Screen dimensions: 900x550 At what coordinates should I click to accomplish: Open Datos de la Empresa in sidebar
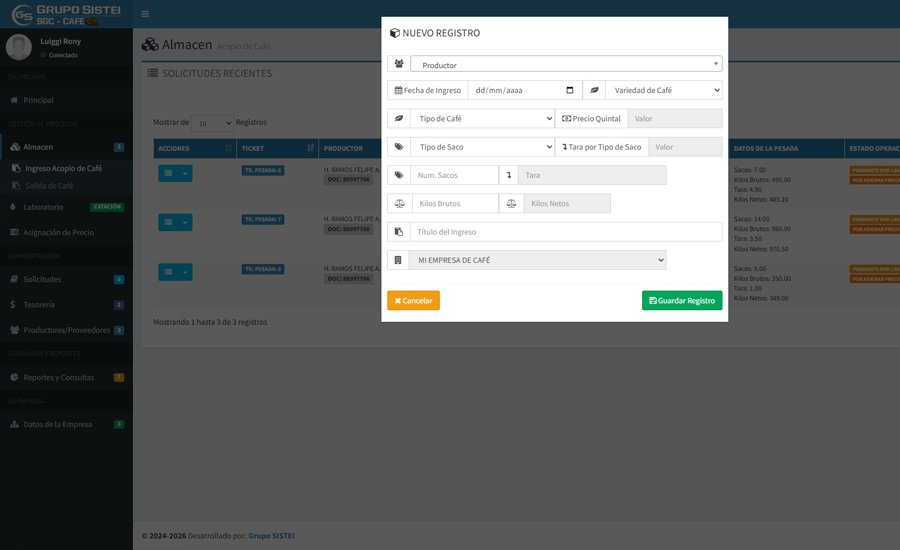[x=66, y=424]
